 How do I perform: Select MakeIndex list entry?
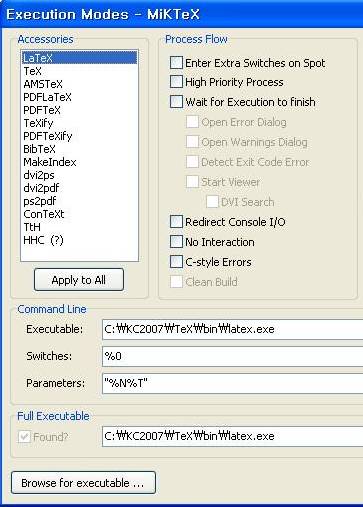click(x=79, y=162)
